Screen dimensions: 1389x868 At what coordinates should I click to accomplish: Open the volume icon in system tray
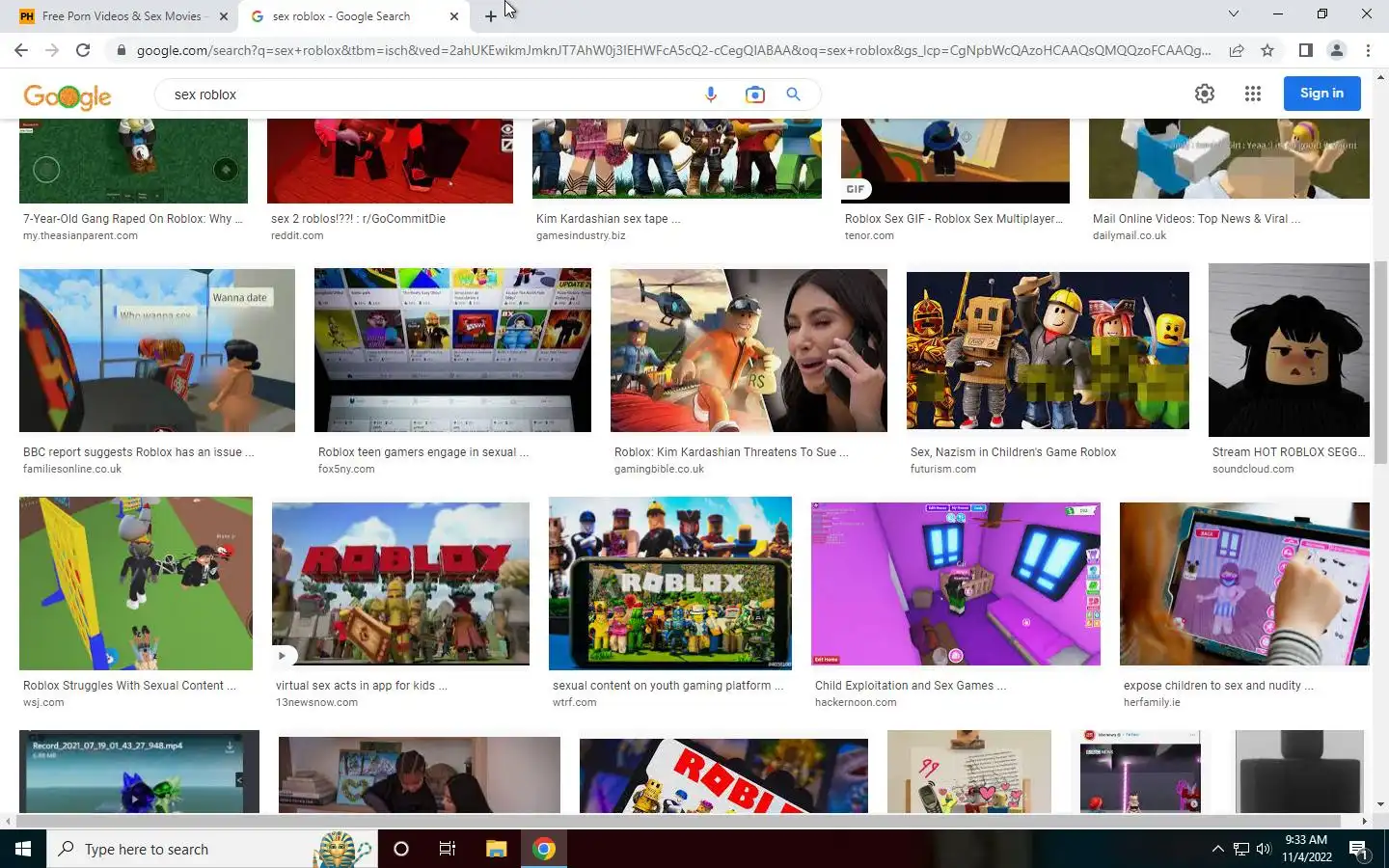[1264, 849]
